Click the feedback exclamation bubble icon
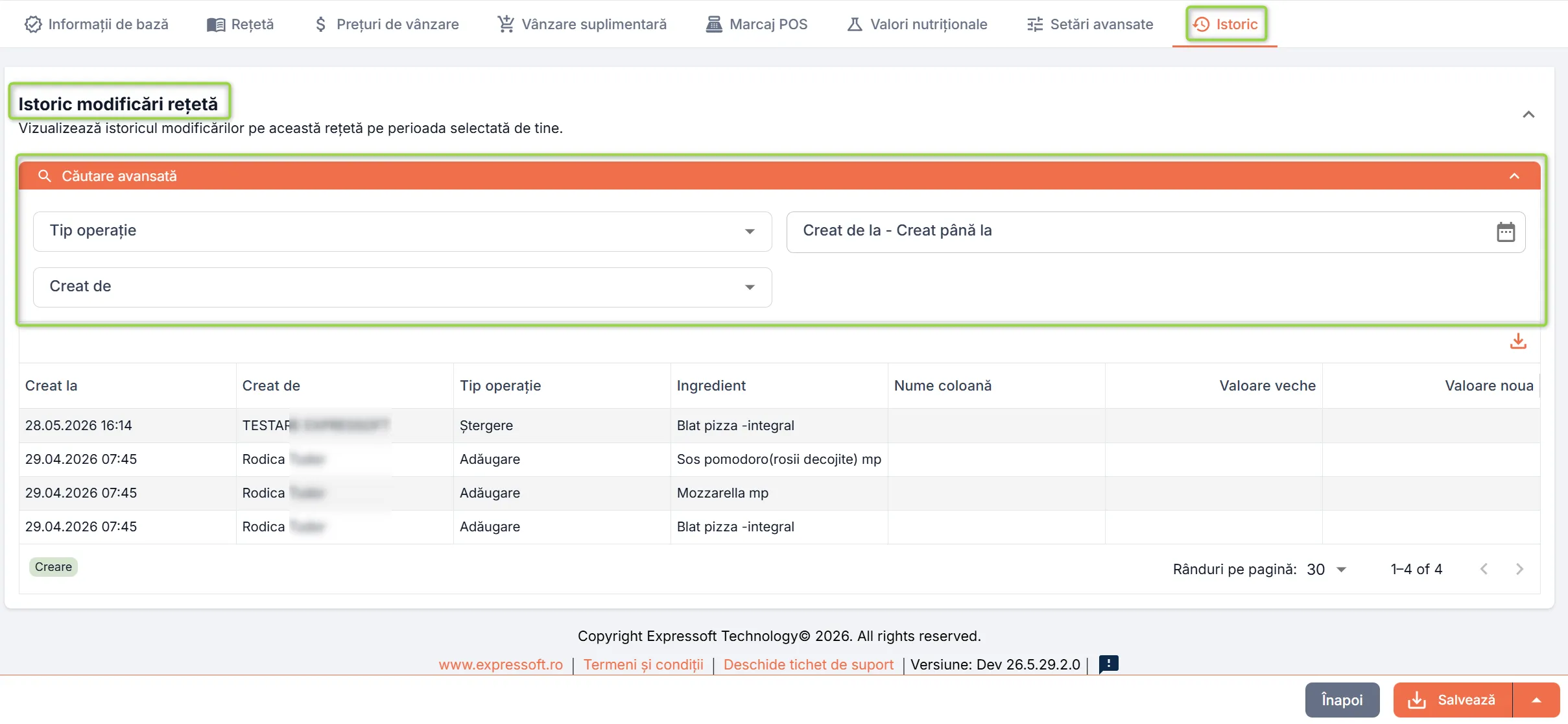The image size is (1568, 724). [1108, 664]
